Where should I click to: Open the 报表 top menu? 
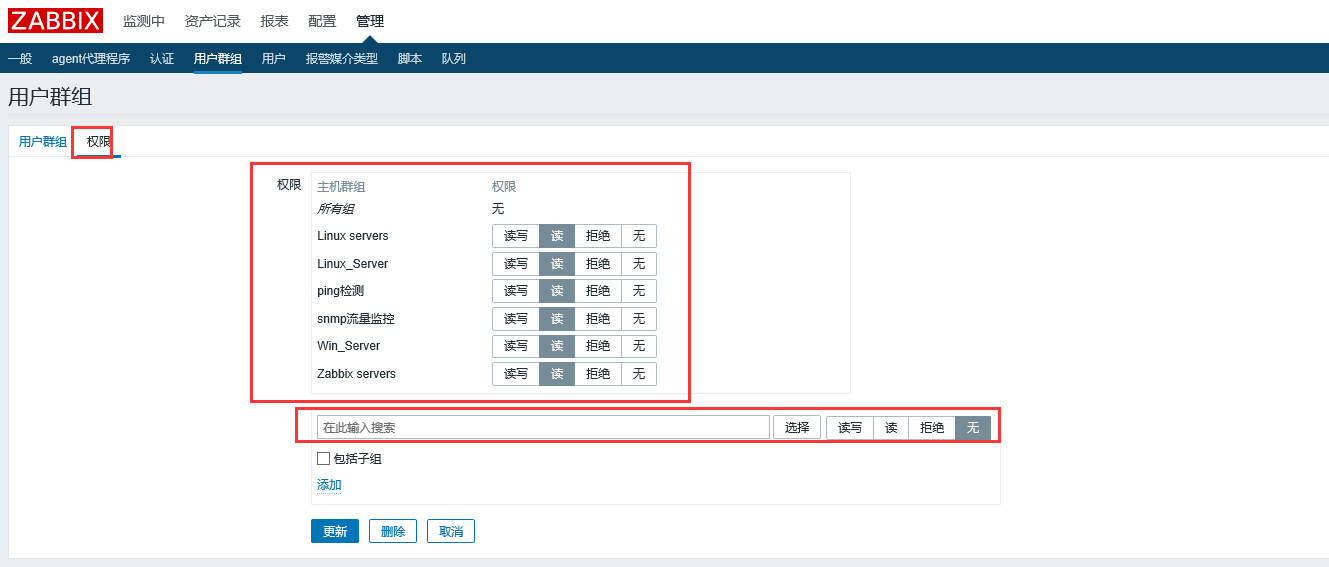pos(275,21)
